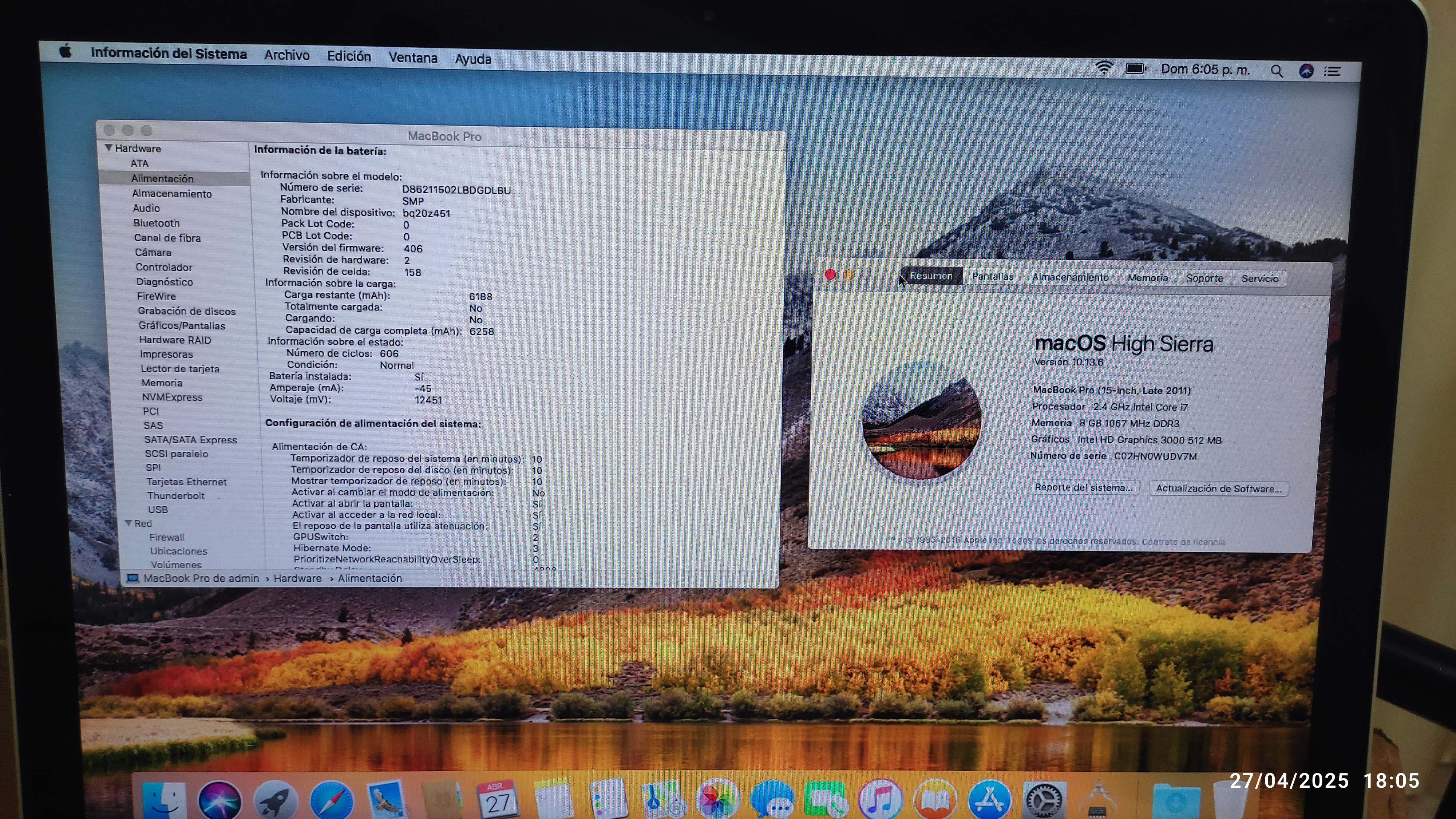The width and height of the screenshot is (1456, 819).
Task: Select Thunderbolt in the sidebar list
Action: tap(176, 496)
